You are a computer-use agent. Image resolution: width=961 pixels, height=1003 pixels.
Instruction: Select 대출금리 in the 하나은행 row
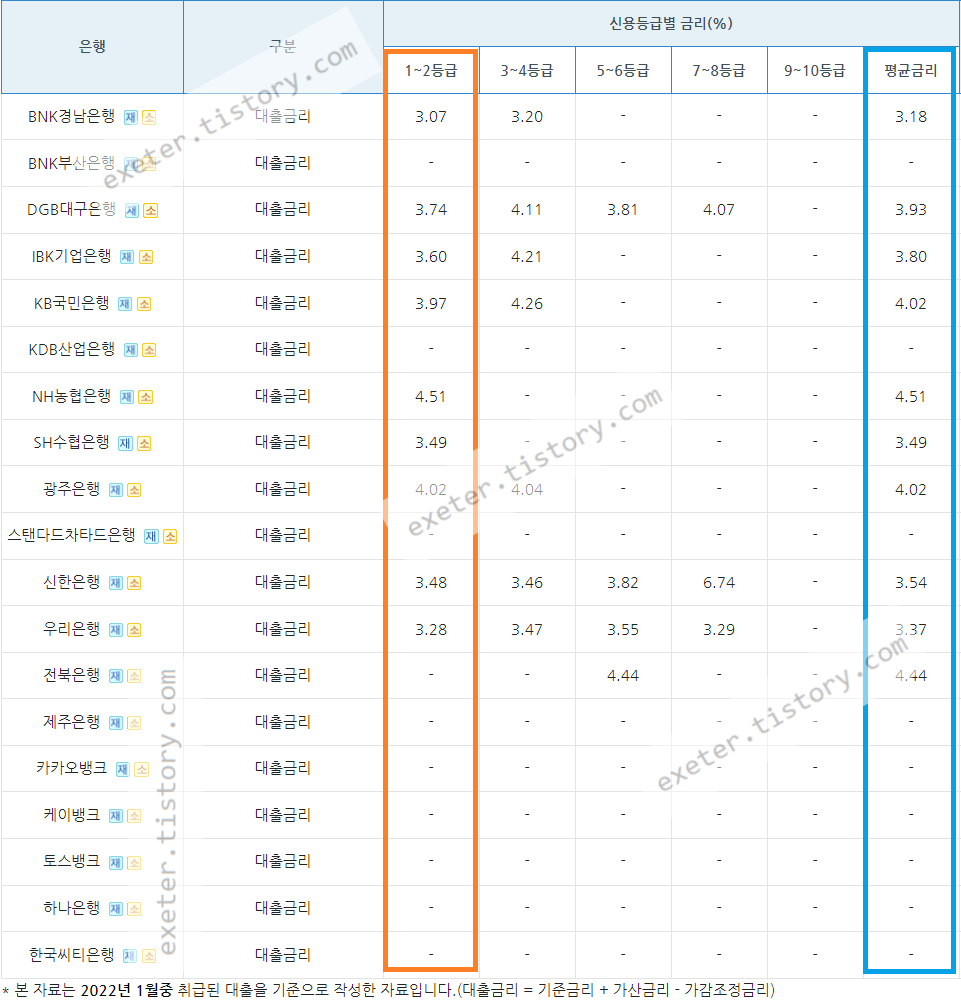283,908
